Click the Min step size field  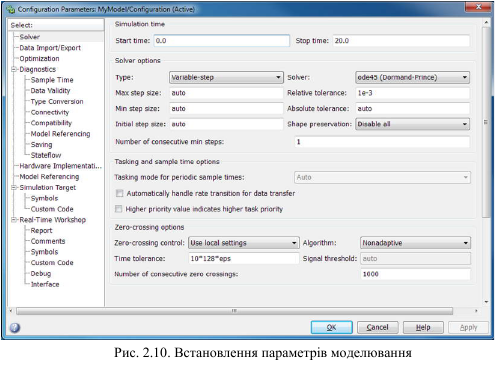tap(226, 109)
